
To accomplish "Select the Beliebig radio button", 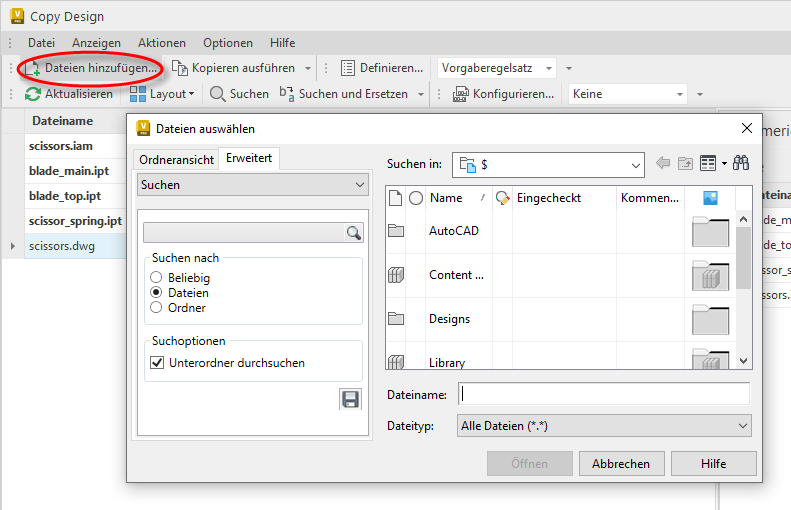I will coord(156,278).
